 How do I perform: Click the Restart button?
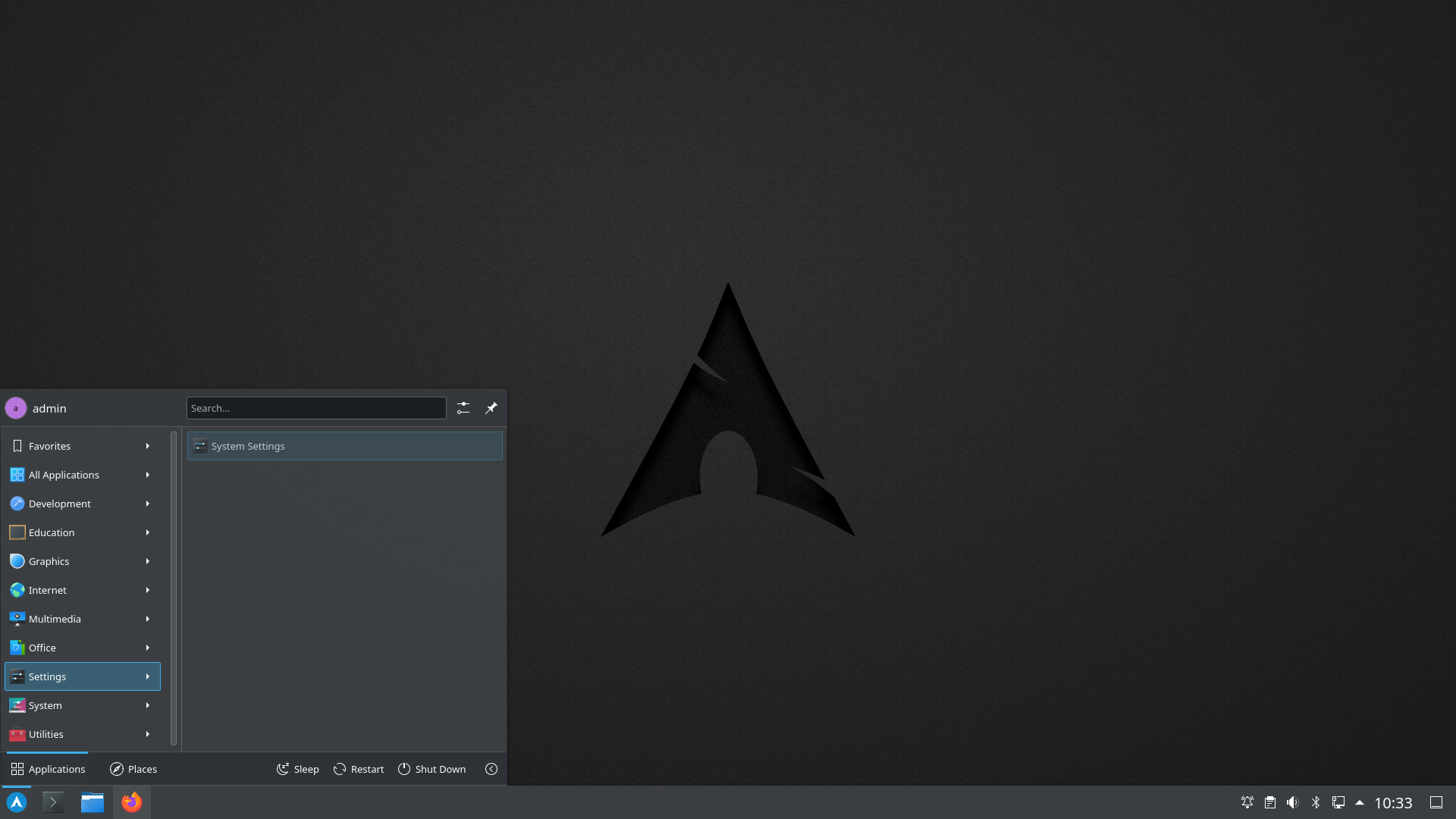click(359, 769)
